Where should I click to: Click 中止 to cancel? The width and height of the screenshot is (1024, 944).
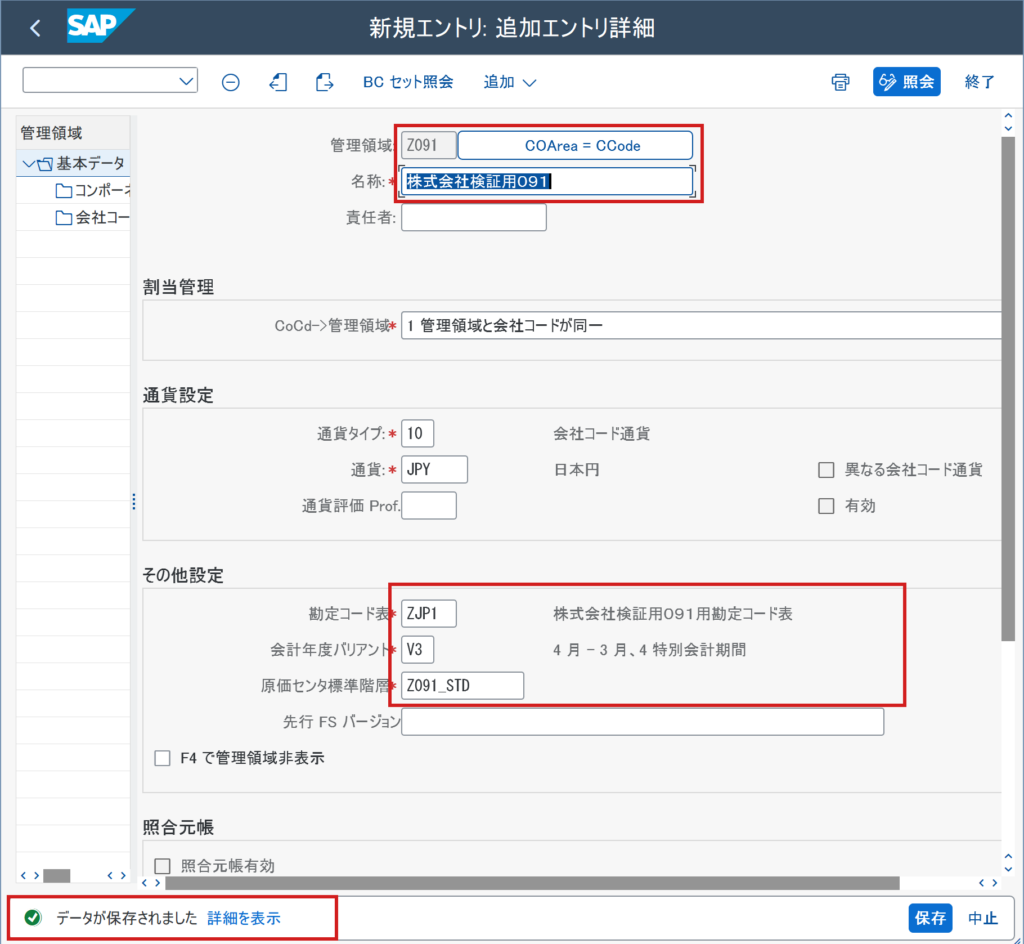[x=982, y=918]
